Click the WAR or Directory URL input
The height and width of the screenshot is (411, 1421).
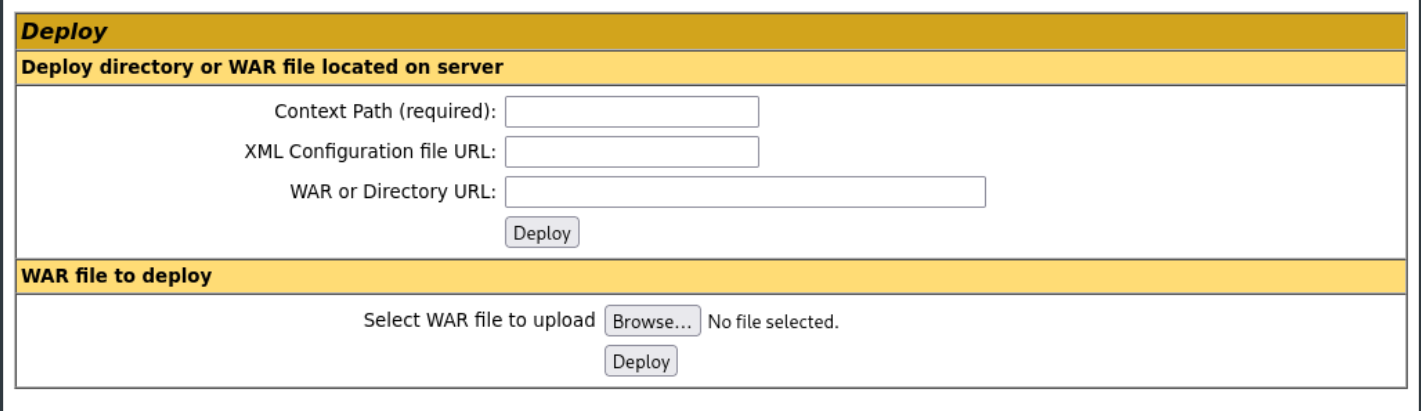(746, 192)
